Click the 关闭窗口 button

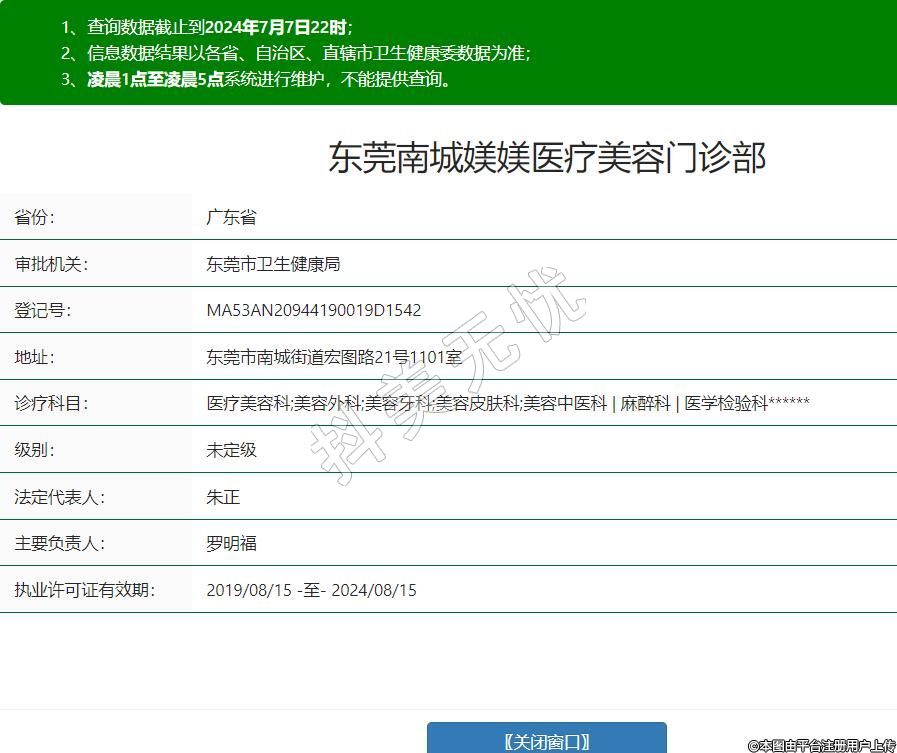[546, 740]
